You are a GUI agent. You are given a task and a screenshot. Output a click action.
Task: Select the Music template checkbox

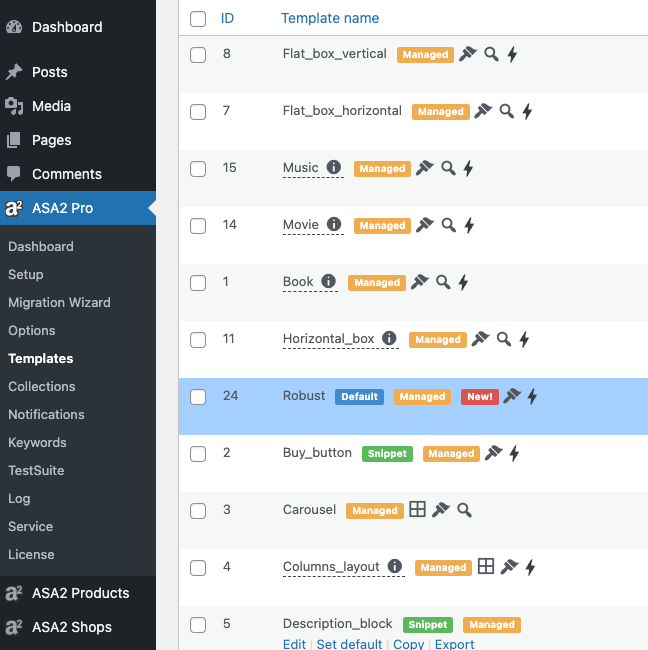pyautogui.click(x=198, y=169)
